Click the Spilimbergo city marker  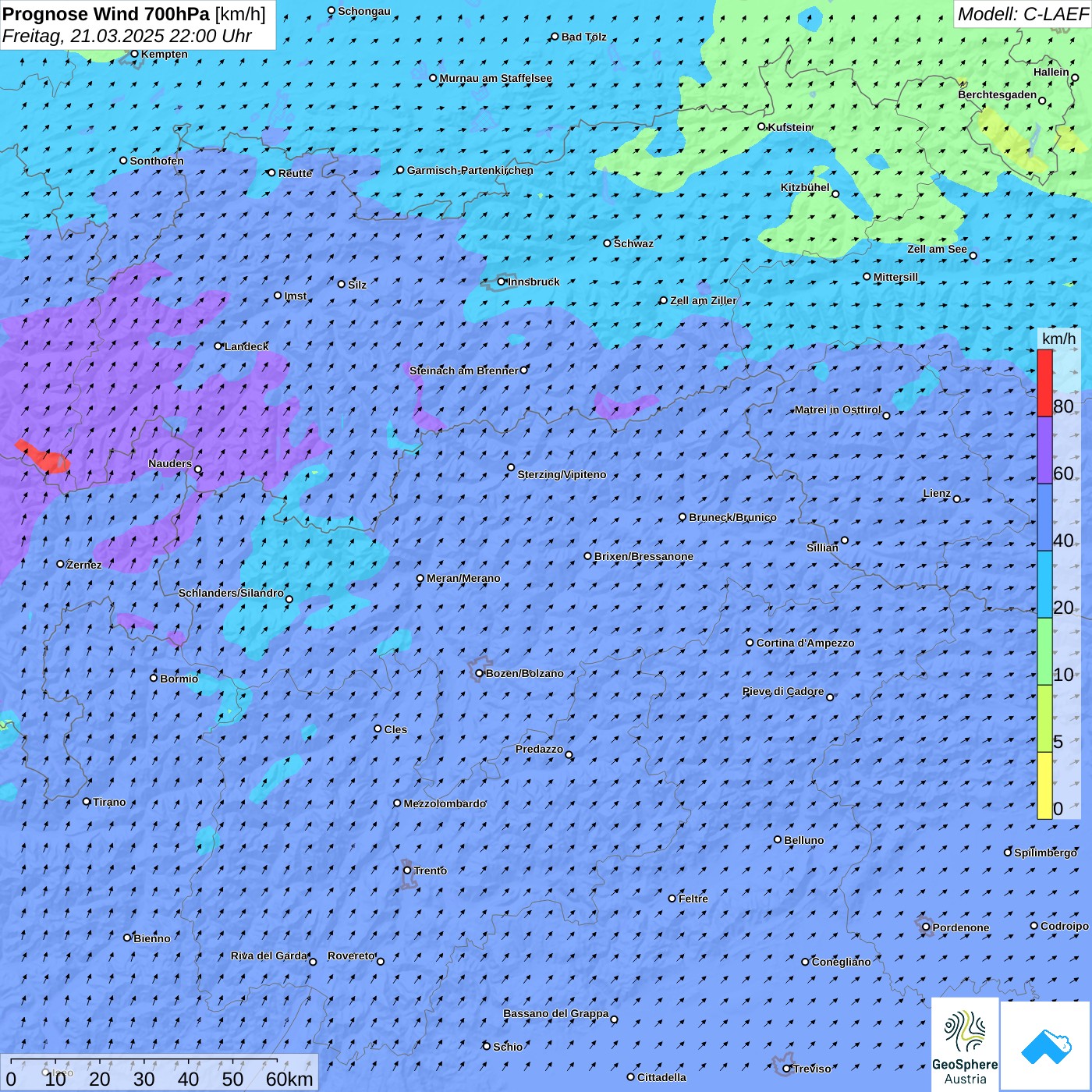(1008, 853)
